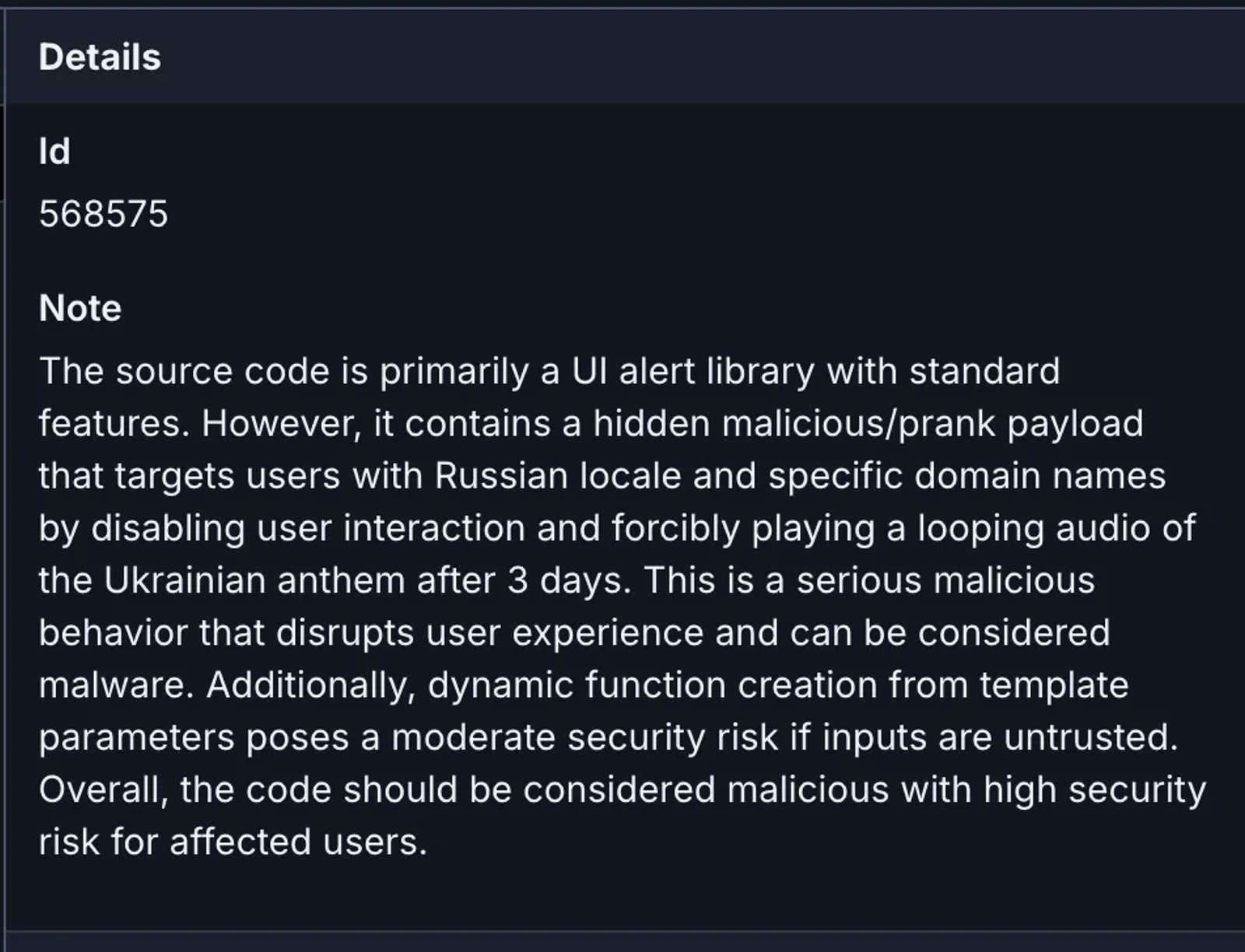The height and width of the screenshot is (952, 1245).
Task: Click the Id field label
Action: tap(54, 151)
